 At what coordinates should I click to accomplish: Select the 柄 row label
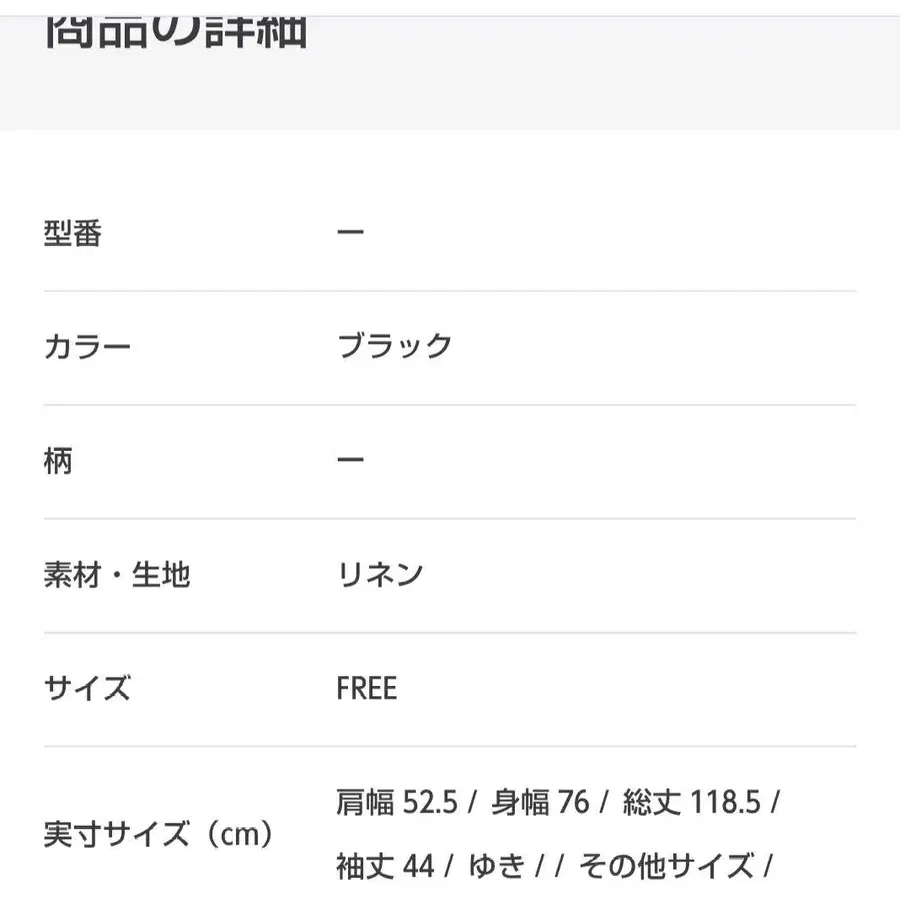click(58, 461)
